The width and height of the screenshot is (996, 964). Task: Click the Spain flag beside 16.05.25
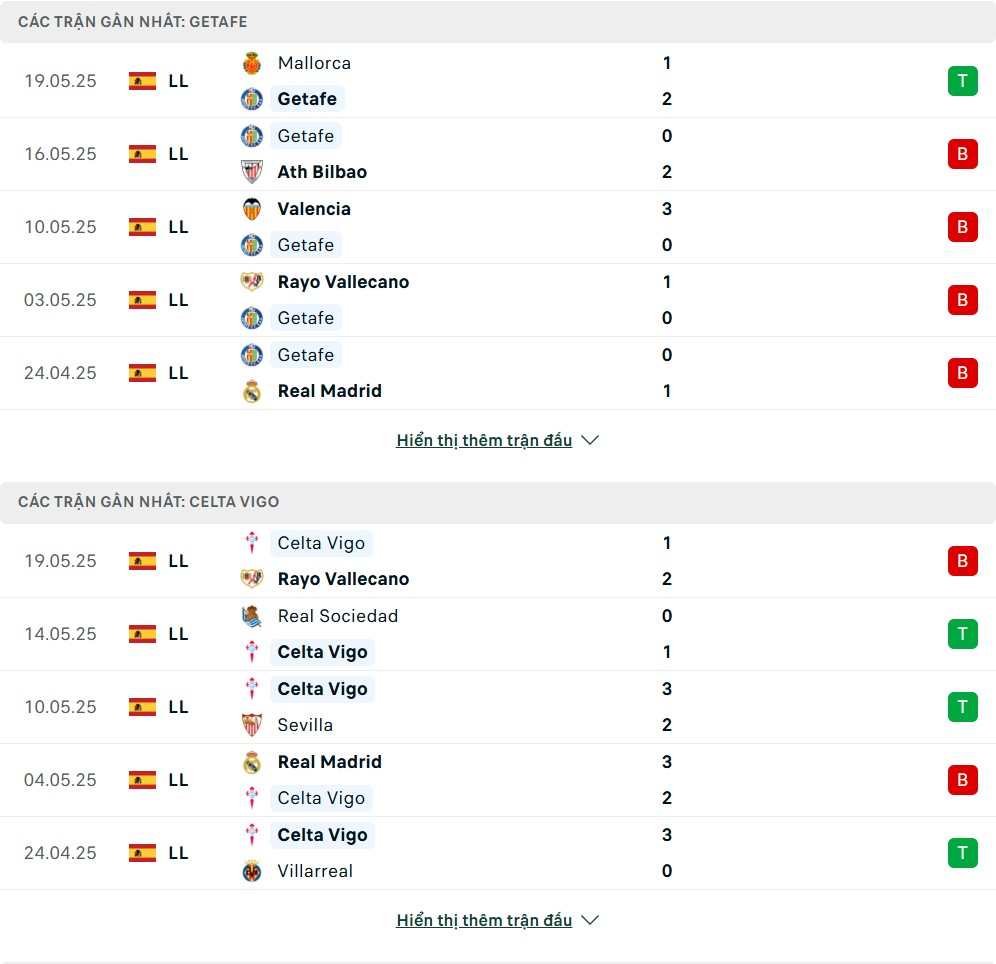pyautogui.click(x=142, y=154)
